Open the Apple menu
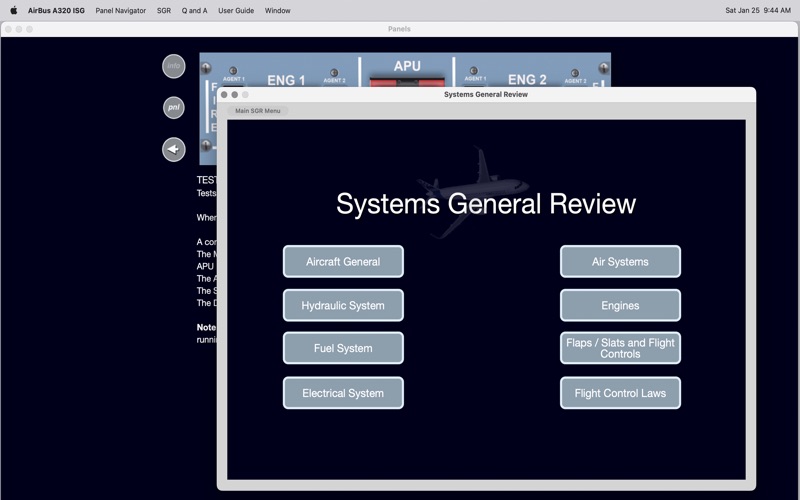The image size is (800, 500). pyautogui.click(x=14, y=10)
